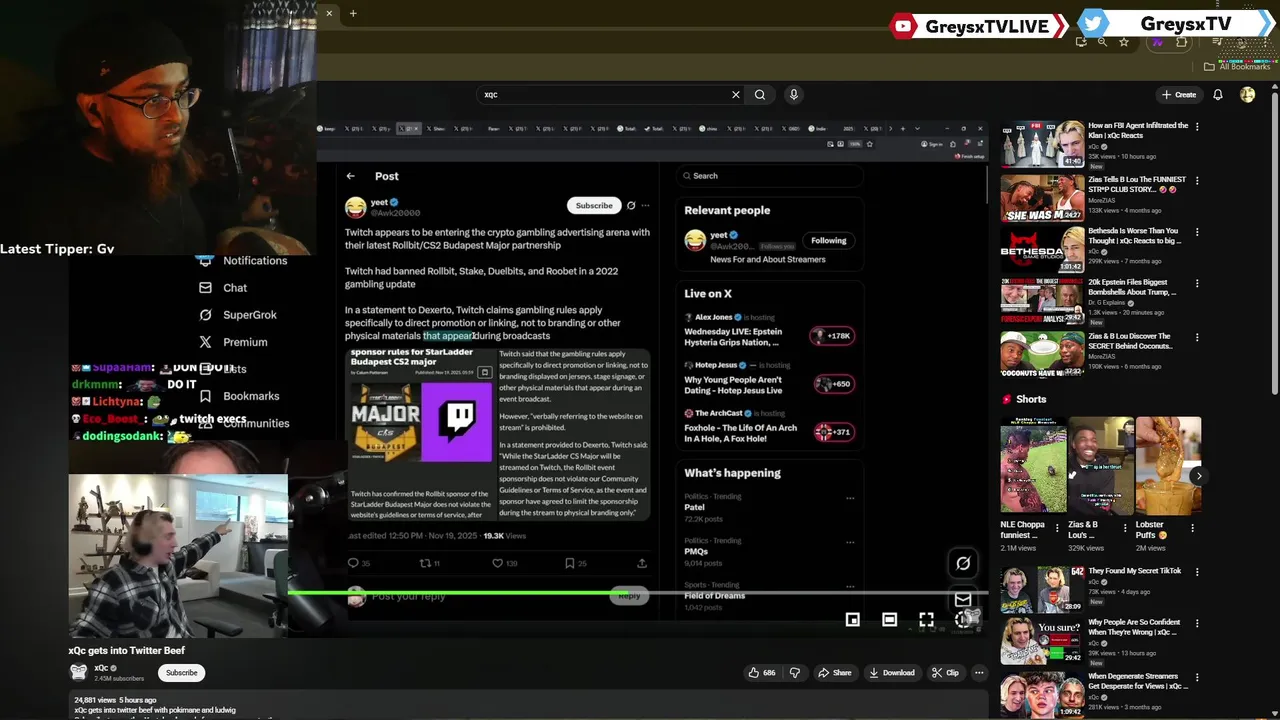Open options for Bethesda Is Worse video
This screenshot has width=1280, height=720.
tap(1197, 233)
